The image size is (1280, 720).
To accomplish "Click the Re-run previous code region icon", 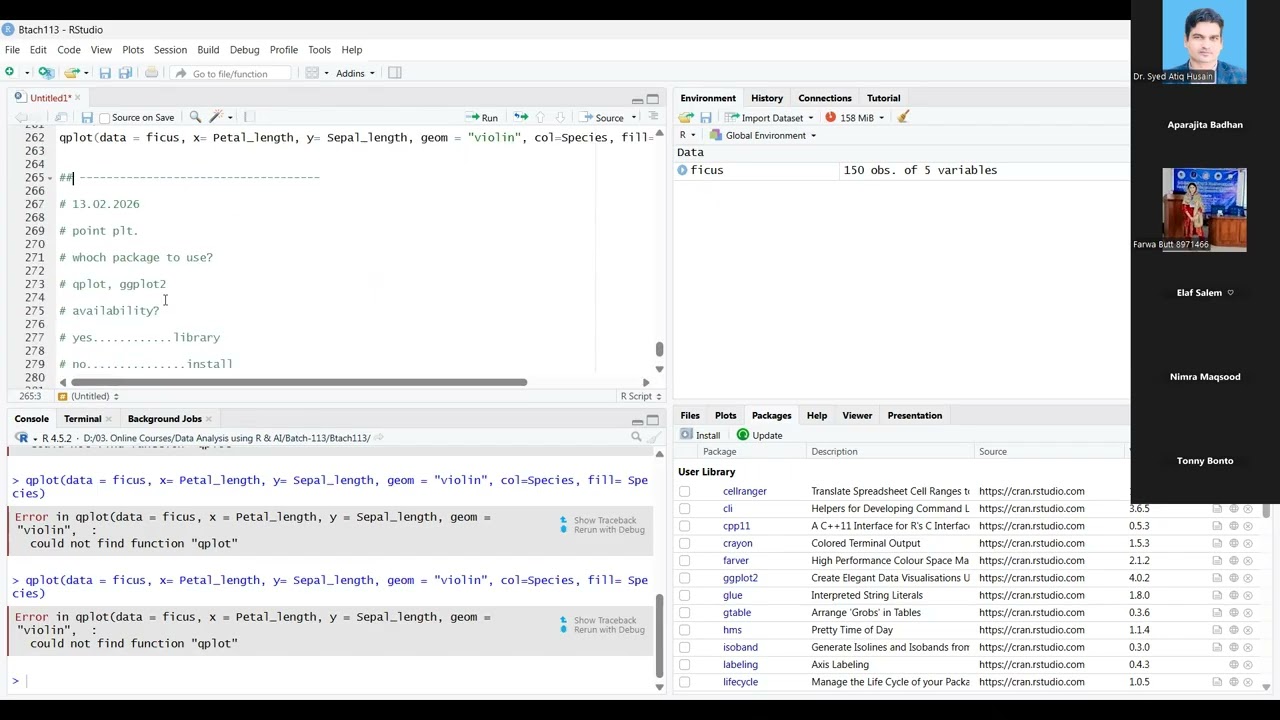I will pos(521,117).
